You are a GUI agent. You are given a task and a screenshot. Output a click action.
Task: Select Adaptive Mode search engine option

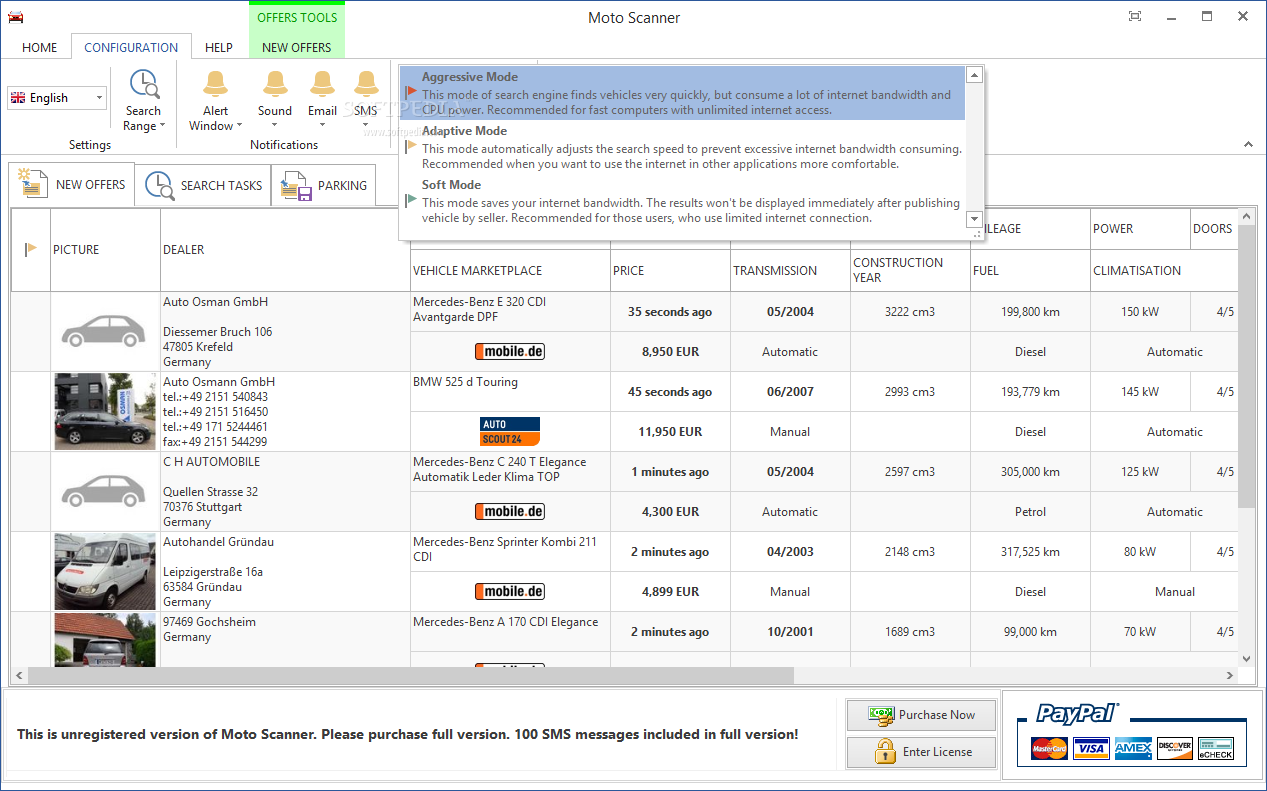click(x=682, y=147)
